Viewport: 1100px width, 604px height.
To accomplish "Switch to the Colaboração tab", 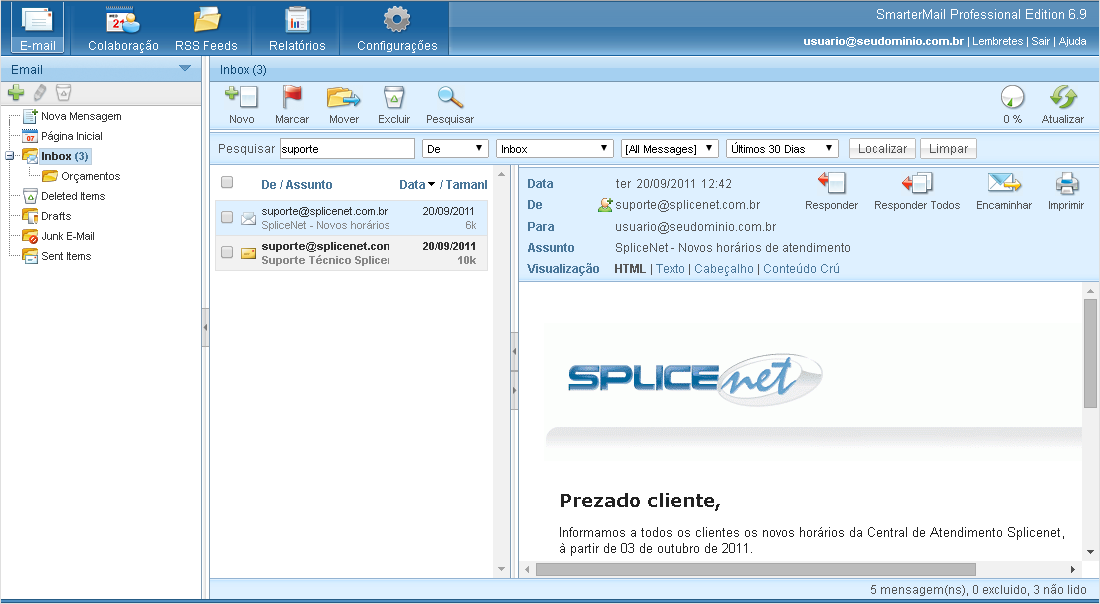I will [123, 29].
